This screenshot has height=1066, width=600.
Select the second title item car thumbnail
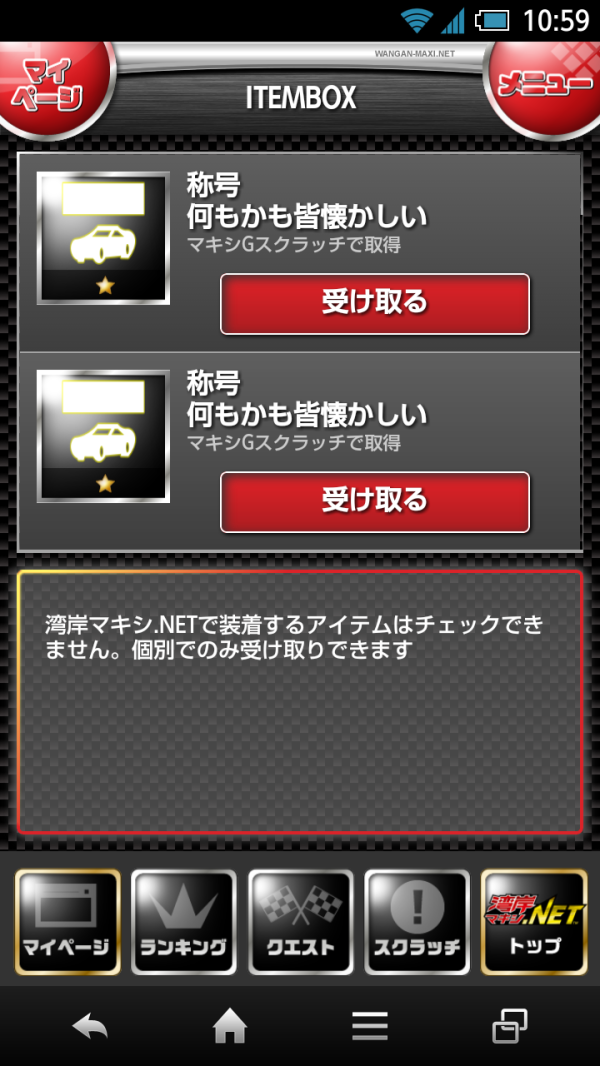(103, 436)
